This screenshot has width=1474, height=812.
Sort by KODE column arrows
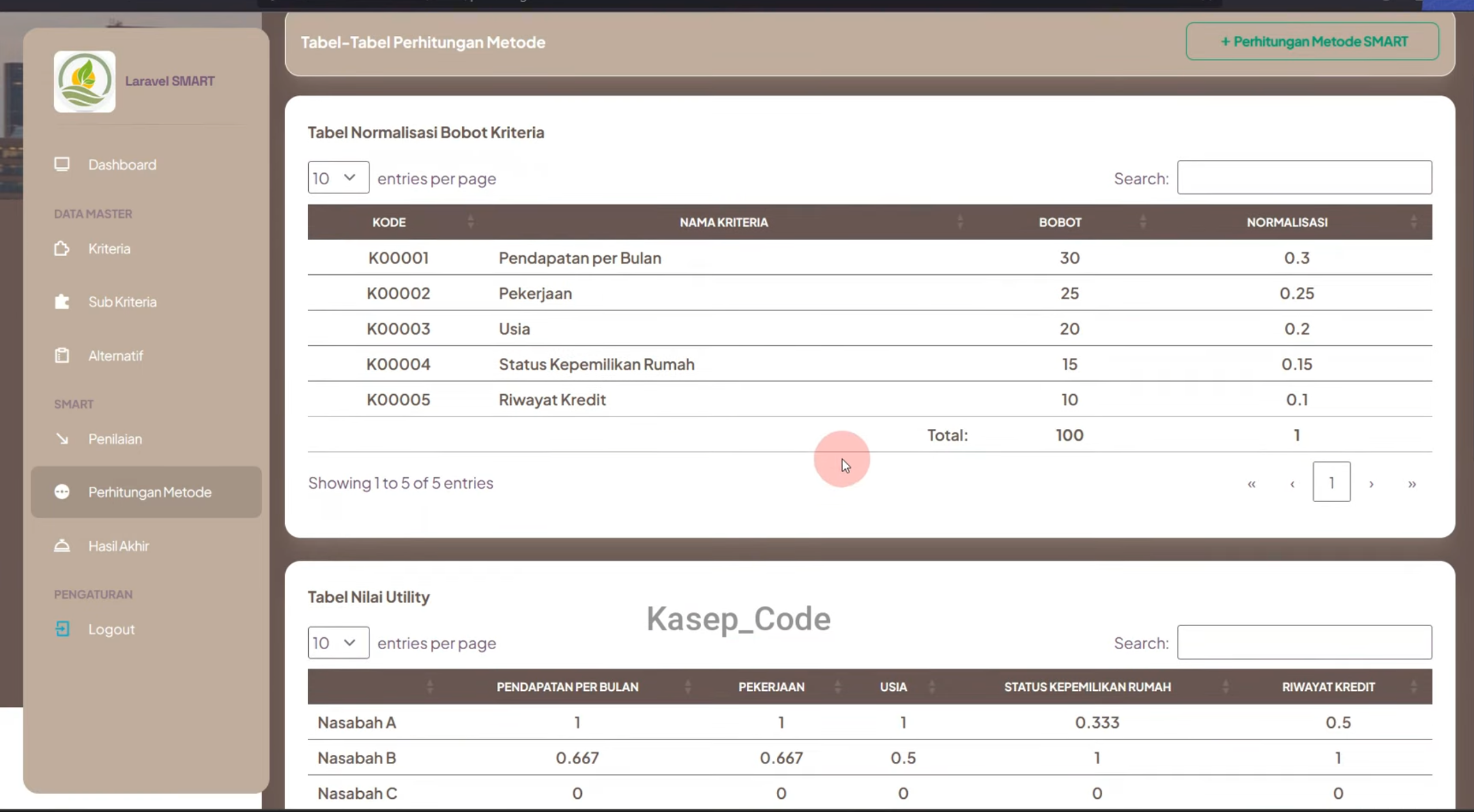[470, 222]
